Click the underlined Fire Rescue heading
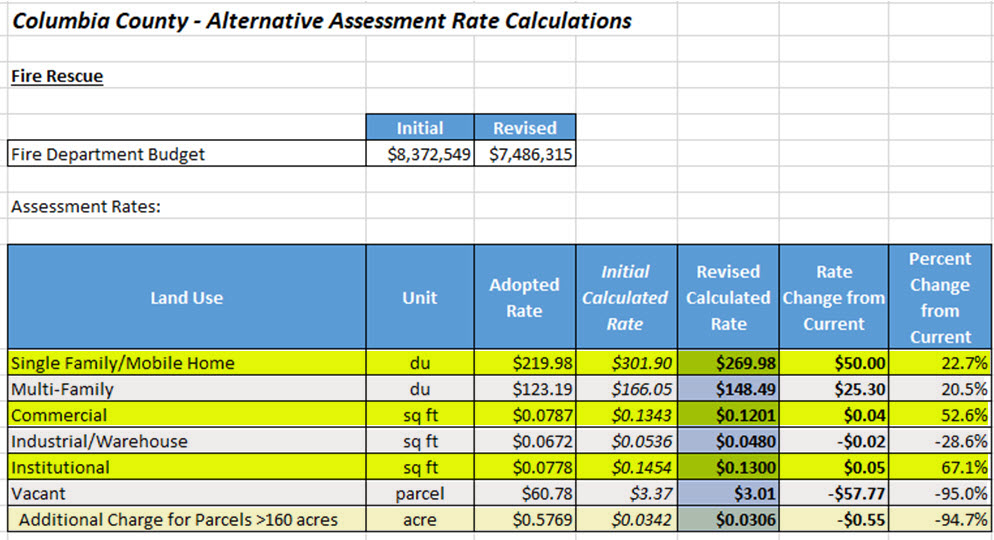 tap(57, 76)
